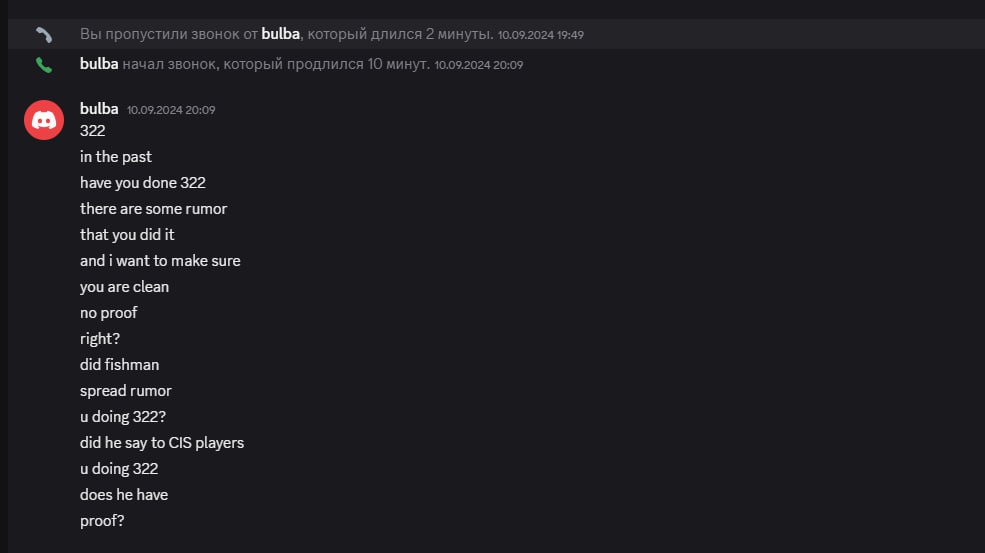Open bulba's red Discord avatar
Screen dimensions: 985x553
pyautogui.click(x=44, y=120)
